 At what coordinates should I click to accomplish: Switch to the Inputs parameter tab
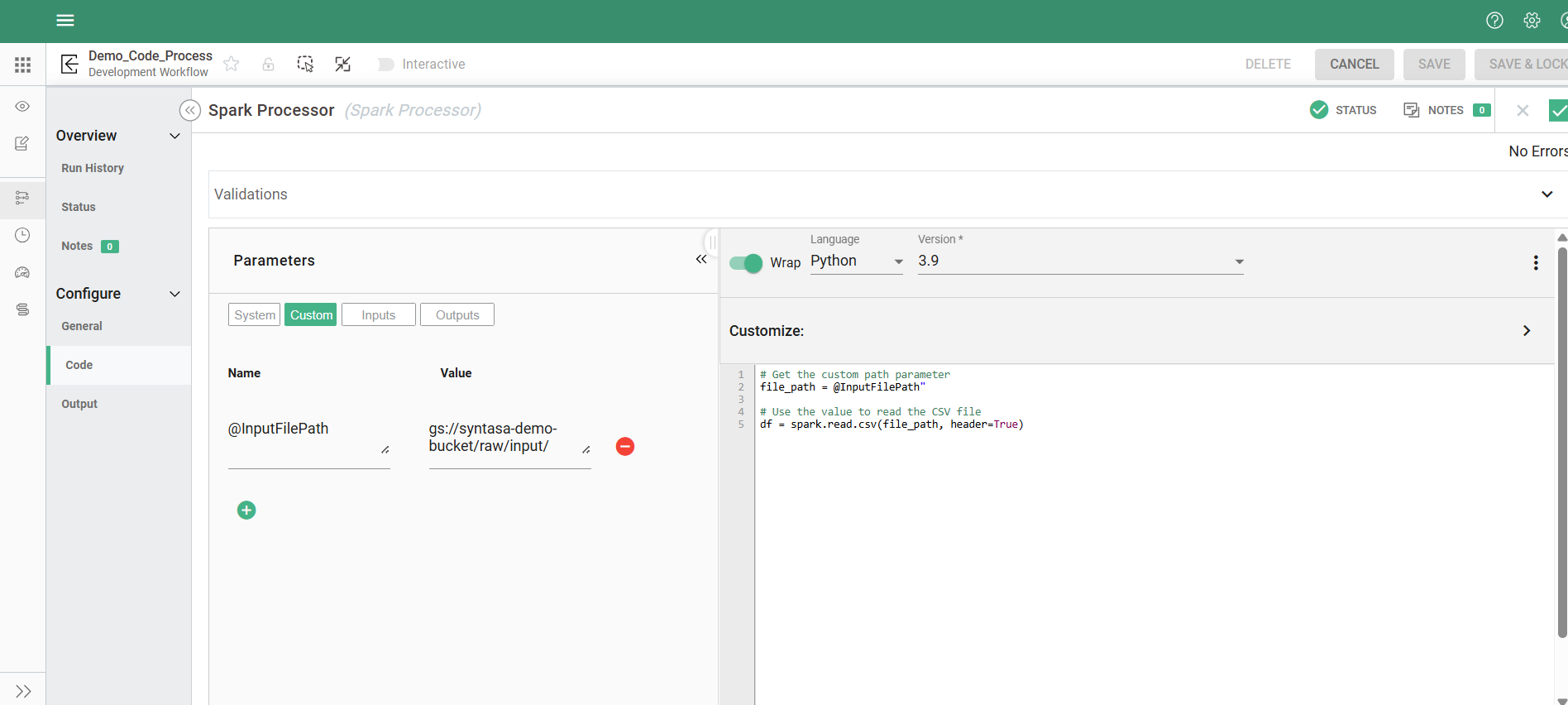[x=378, y=315]
